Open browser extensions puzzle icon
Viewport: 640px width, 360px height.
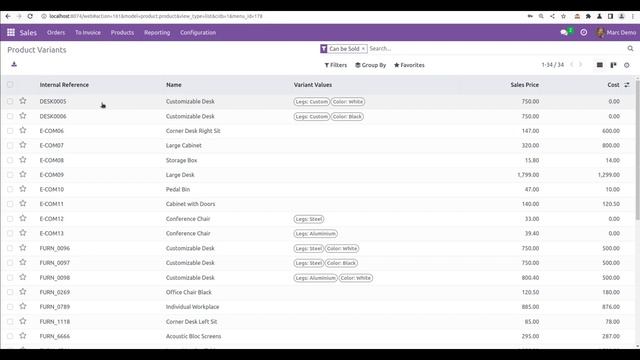[588, 16]
